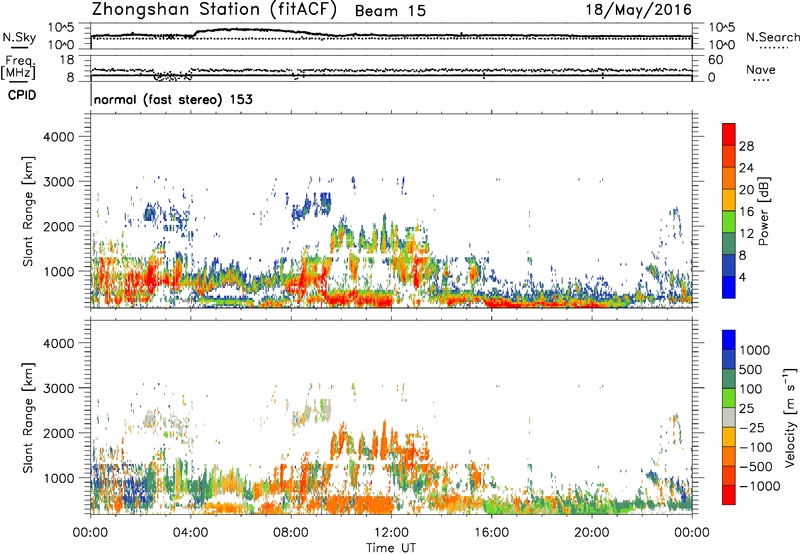Click the '-500' Velocity colorbar value

click(756, 466)
